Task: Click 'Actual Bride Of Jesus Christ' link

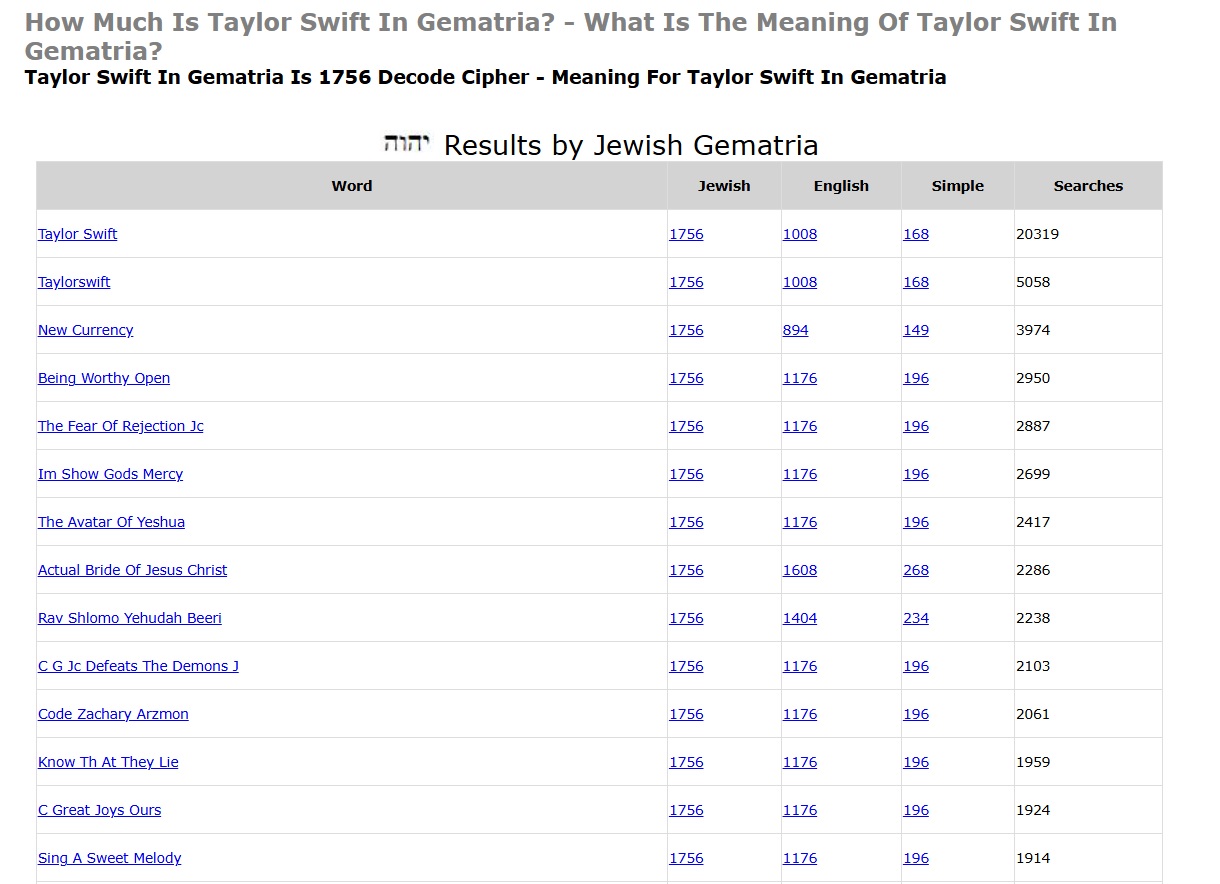Action: click(x=132, y=570)
